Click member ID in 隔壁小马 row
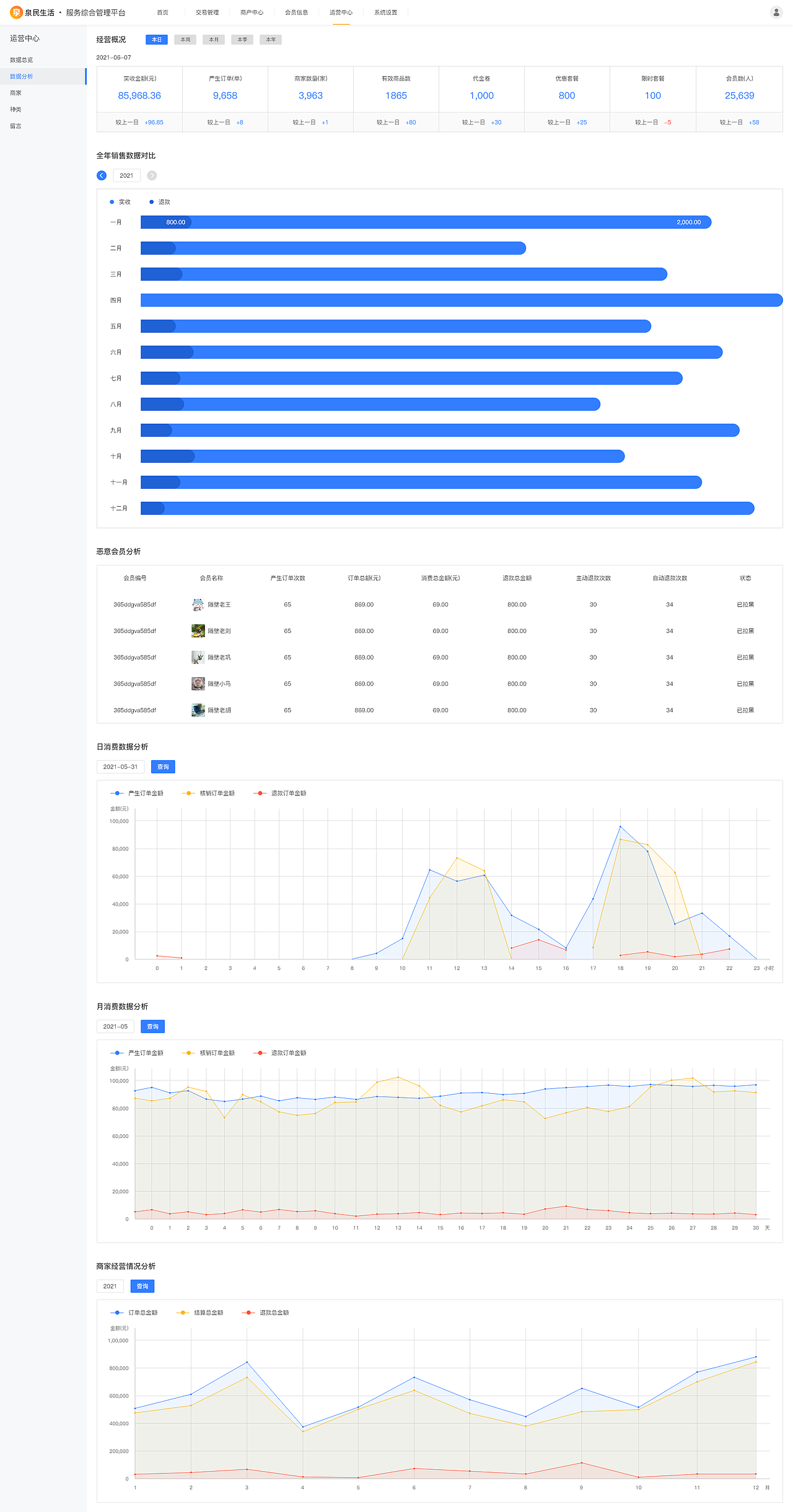793x1512 pixels. pos(134,684)
